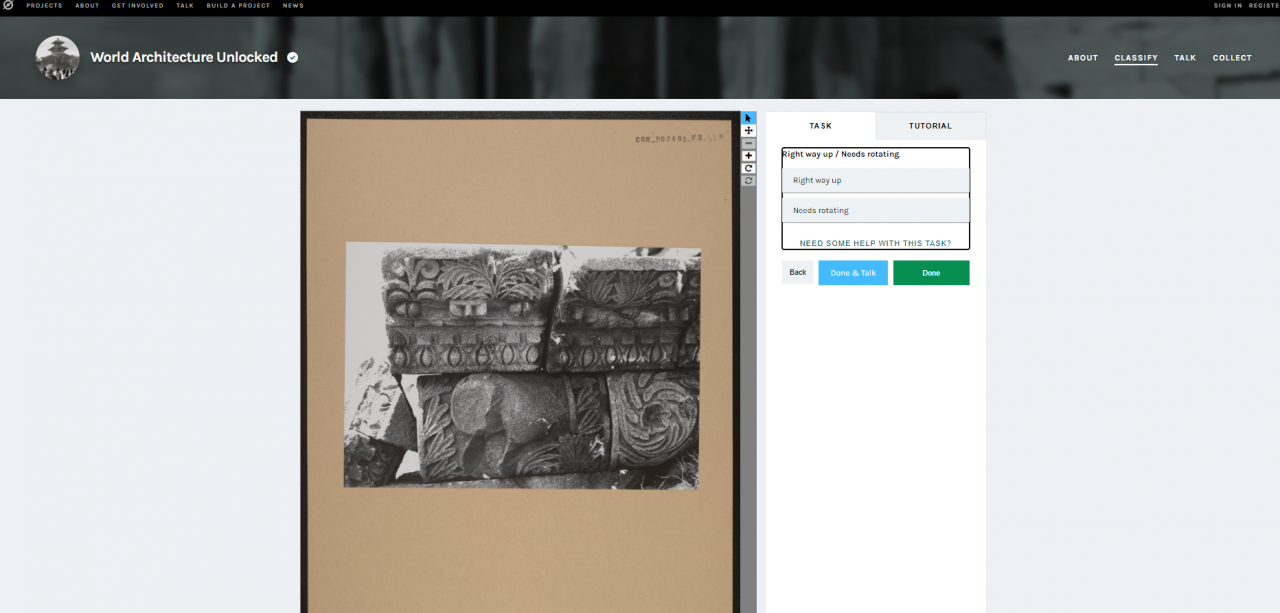Open the project Talk page
The image size is (1280, 613).
click(1185, 58)
